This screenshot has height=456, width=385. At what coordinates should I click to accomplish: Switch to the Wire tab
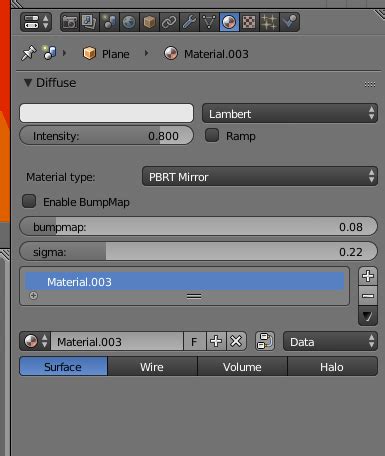152,366
